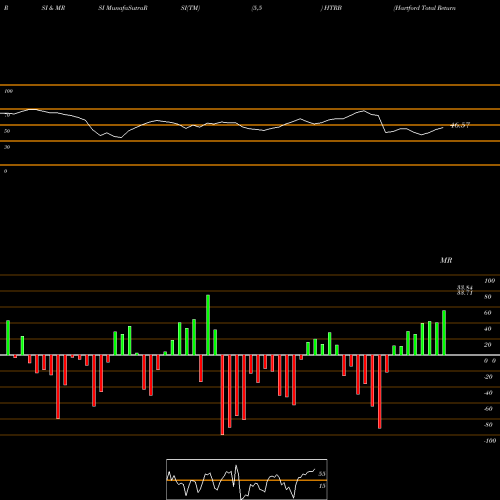Click the 'SI(TM)' header label
Image resolution: width=500 pixels, height=500 pixels.
pos(190,8)
